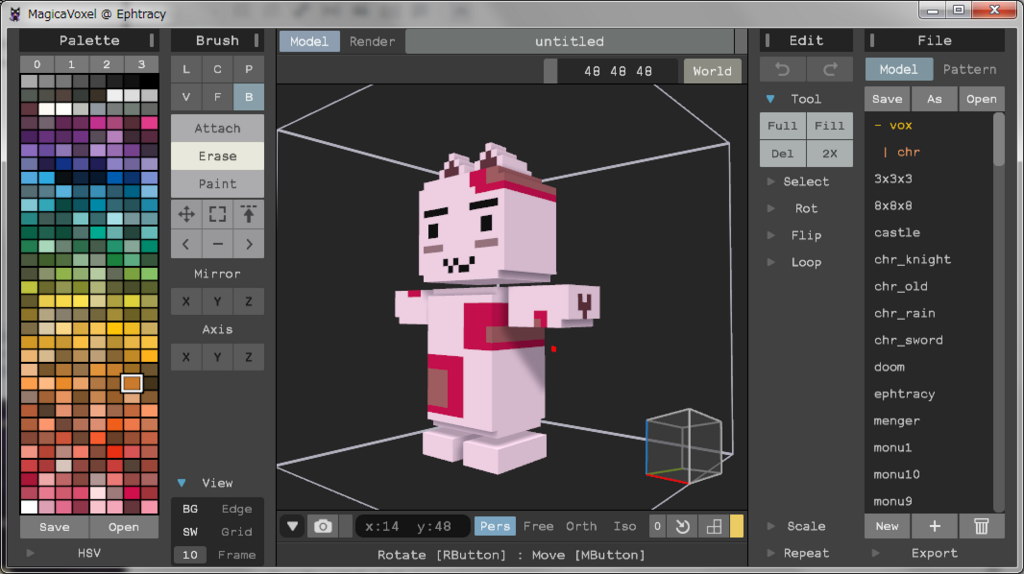
Task: Toggle Frame display option
Action: pos(236,554)
